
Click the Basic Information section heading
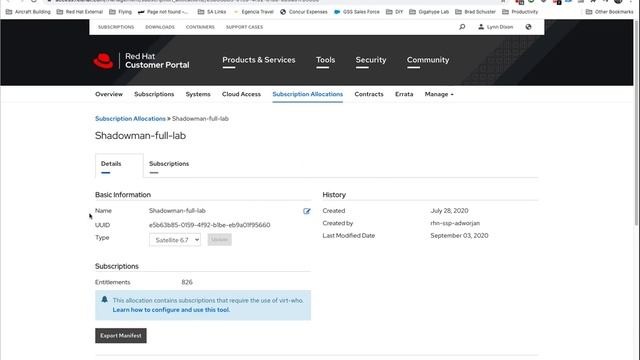coord(123,195)
